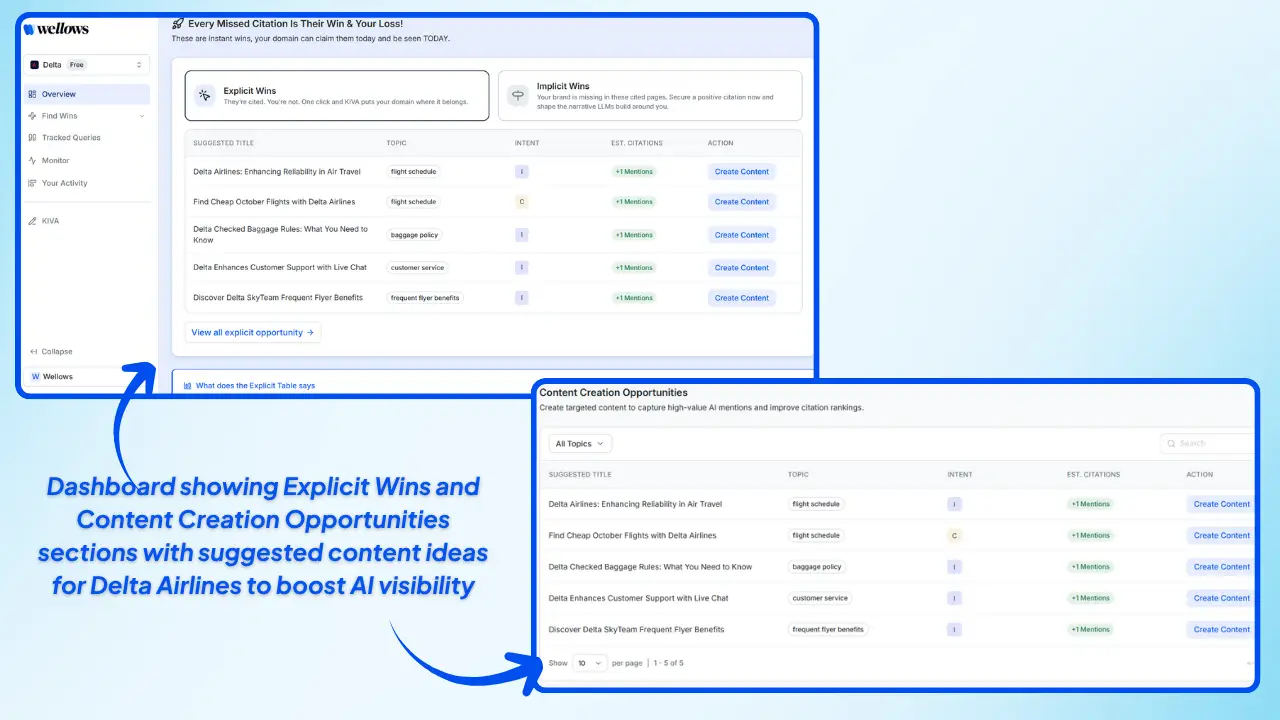
Task: Create Content for Enhancing Reliability row in dashboard
Action: click(741, 172)
